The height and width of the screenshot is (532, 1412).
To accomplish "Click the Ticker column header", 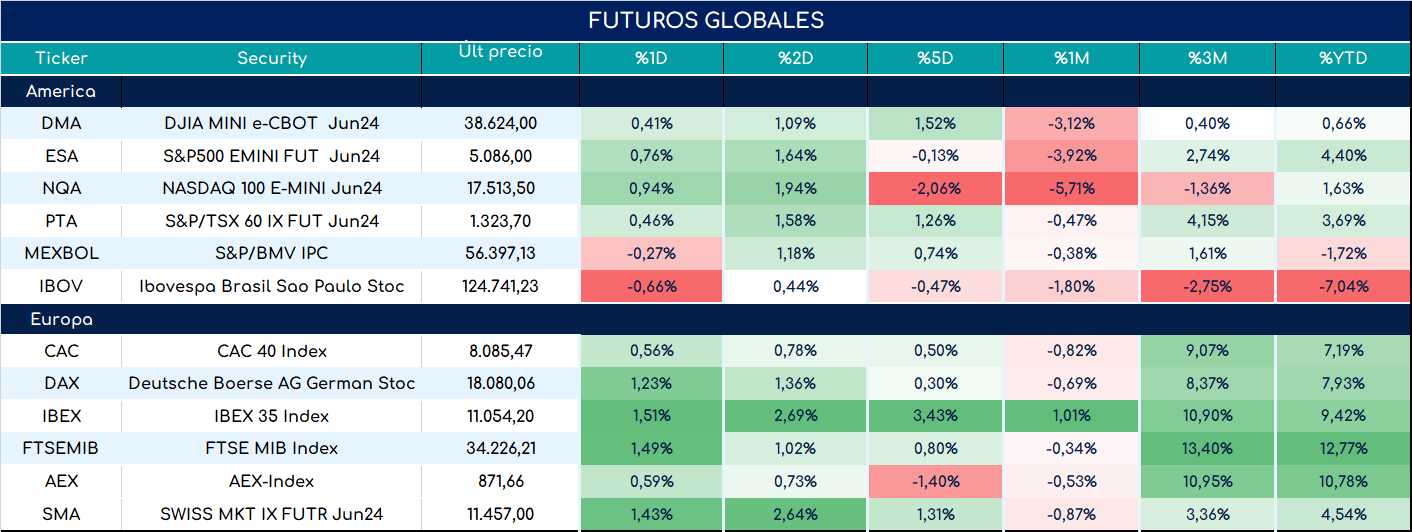I will [61, 58].
